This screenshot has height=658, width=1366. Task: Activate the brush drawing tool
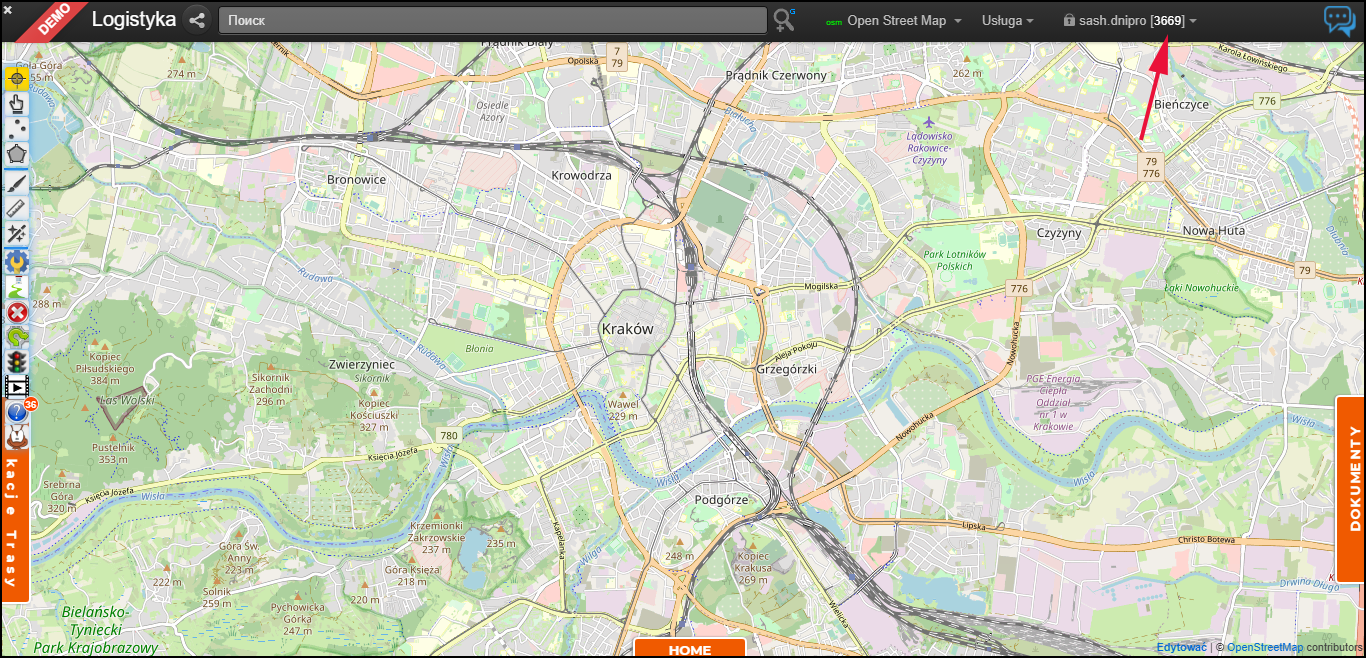(x=17, y=182)
